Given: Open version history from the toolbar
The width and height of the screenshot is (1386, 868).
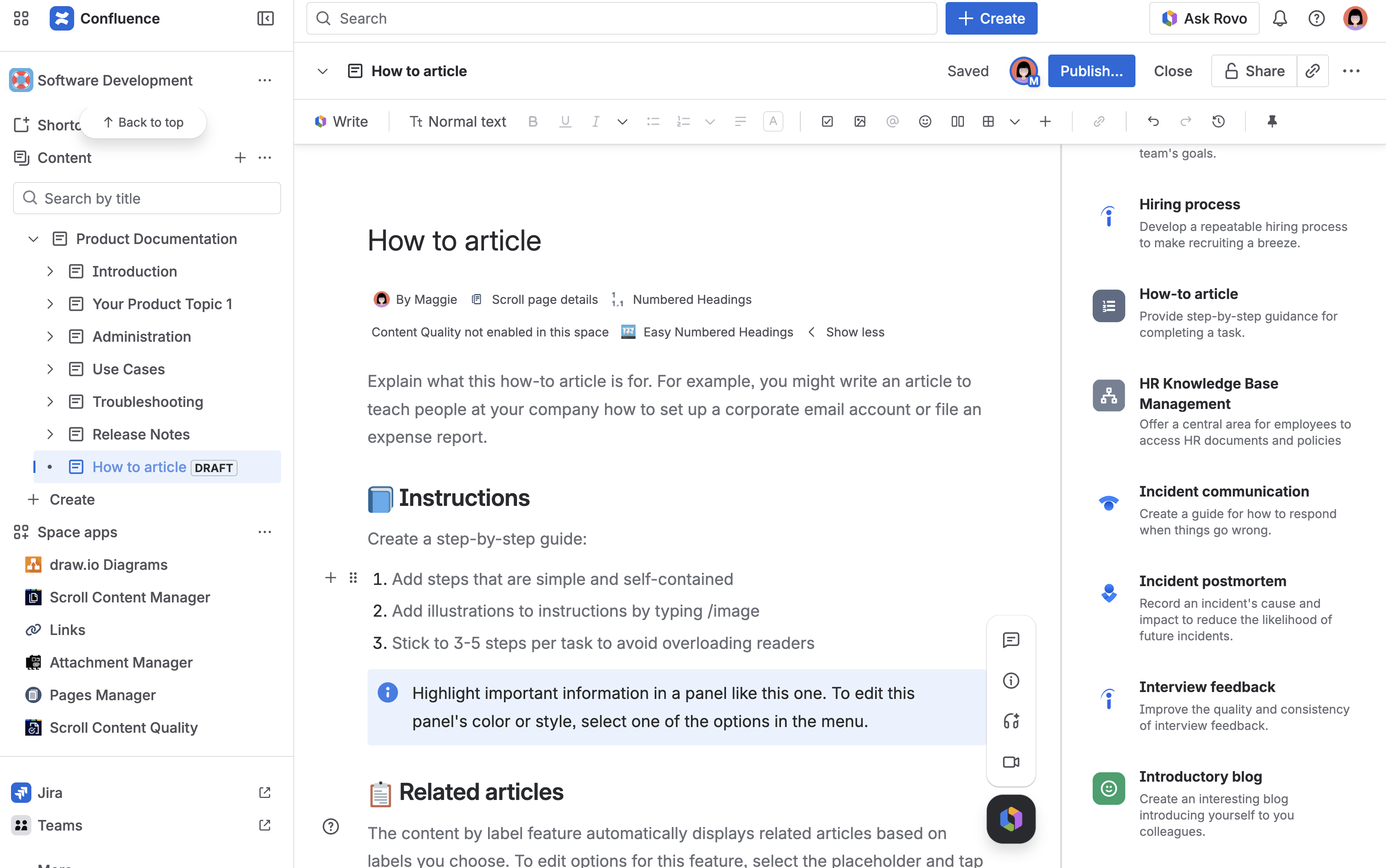Looking at the screenshot, I should (x=1218, y=121).
